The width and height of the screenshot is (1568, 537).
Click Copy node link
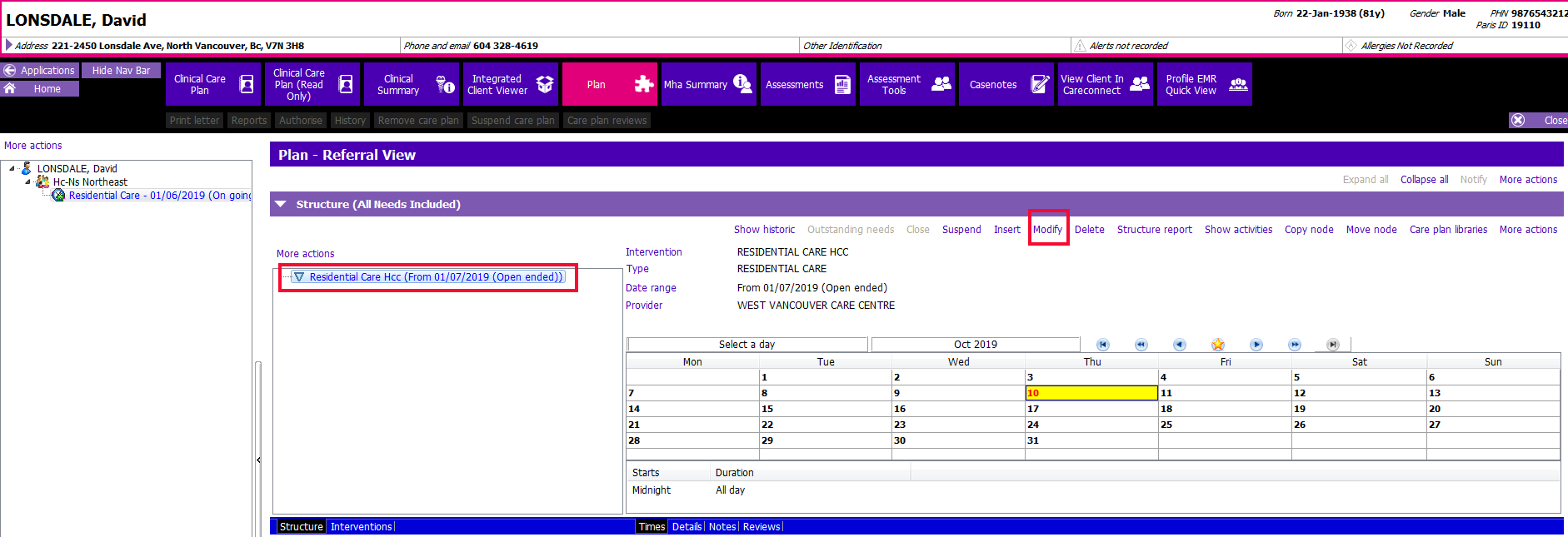[1309, 230]
